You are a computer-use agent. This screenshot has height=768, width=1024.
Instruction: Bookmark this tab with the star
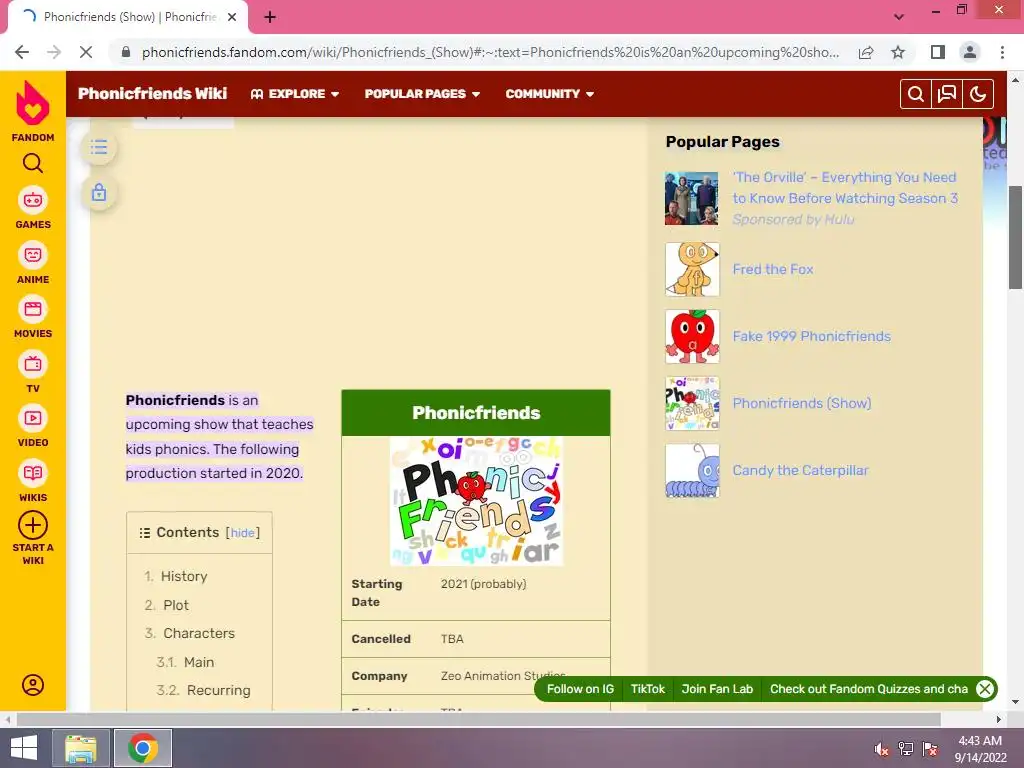click(x=898, y=52)
